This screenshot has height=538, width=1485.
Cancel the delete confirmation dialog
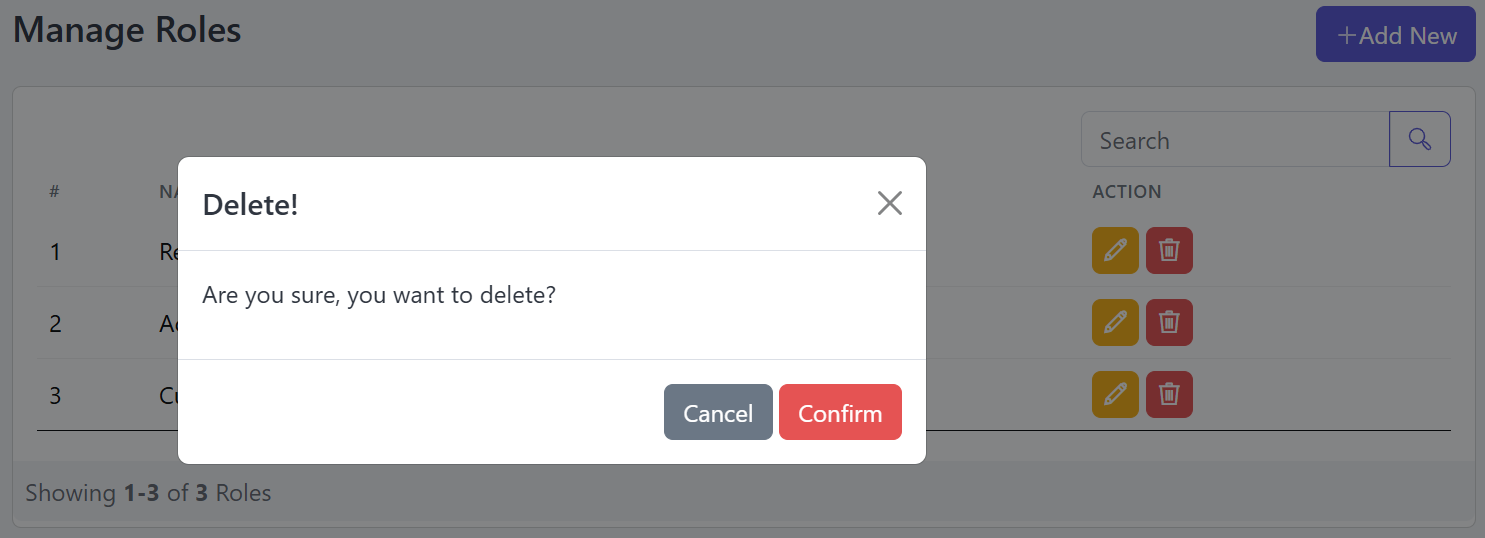point(718,412)
